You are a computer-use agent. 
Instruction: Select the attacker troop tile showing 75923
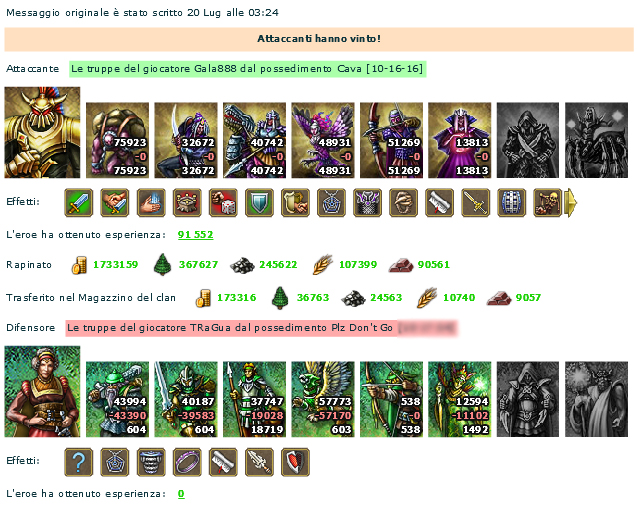tap(117, 140)
